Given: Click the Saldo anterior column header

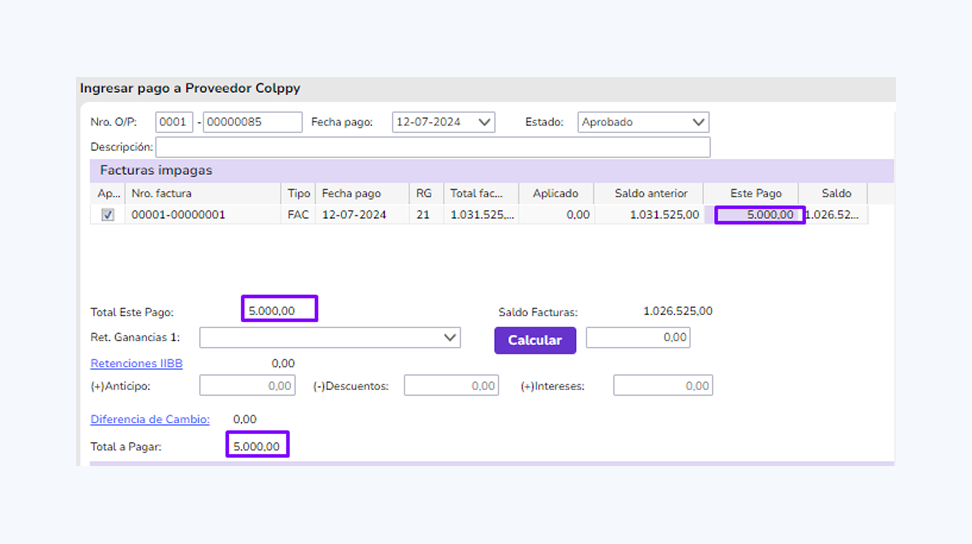Looking at the screenshot, I should (648, 193).
